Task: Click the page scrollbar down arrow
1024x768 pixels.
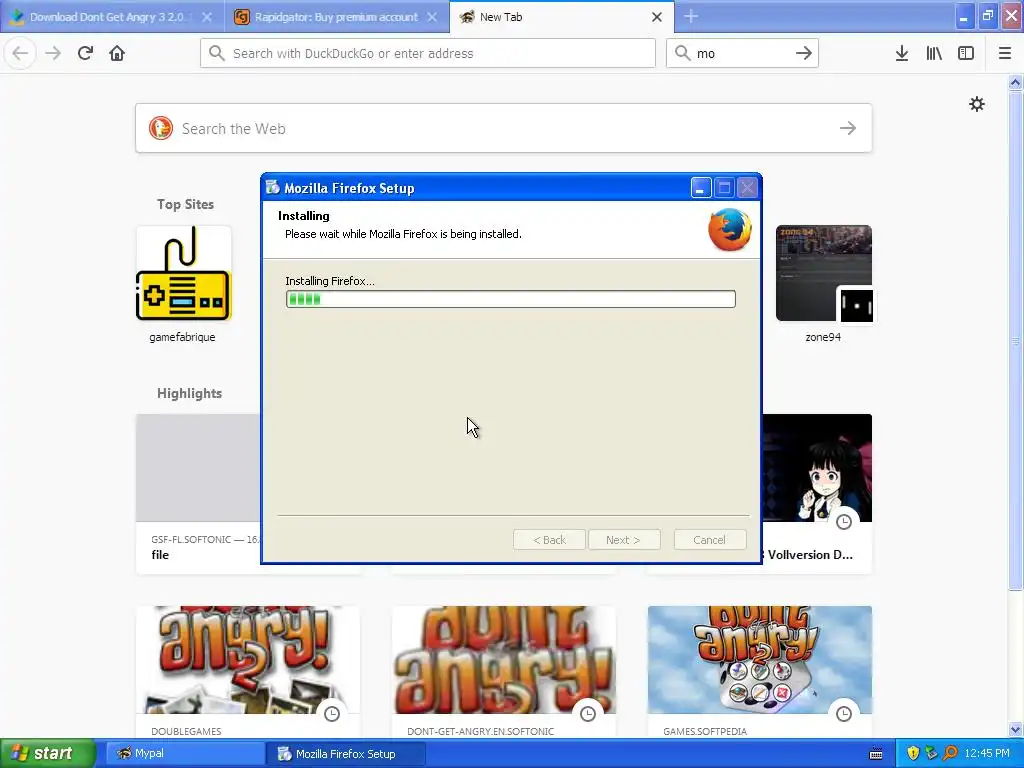Action: pos(1015,729)
